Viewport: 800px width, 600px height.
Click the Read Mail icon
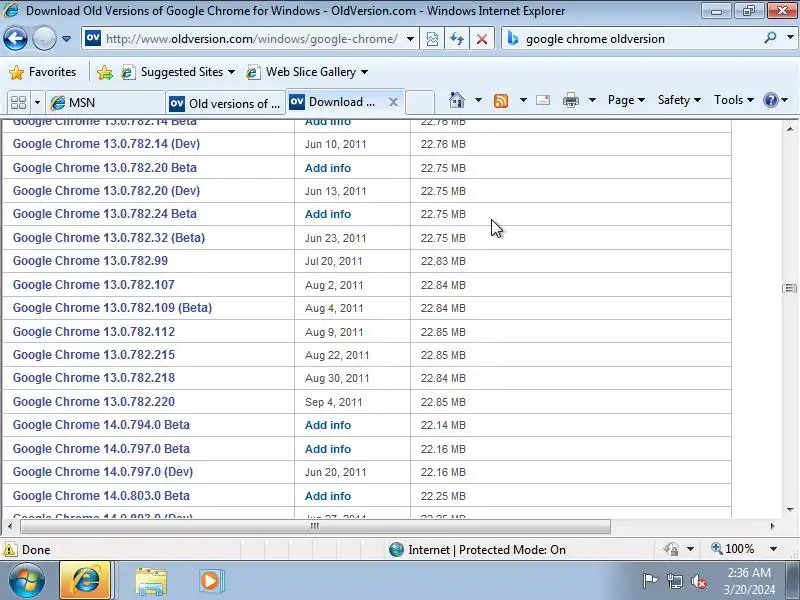click(x=543, y=100)
